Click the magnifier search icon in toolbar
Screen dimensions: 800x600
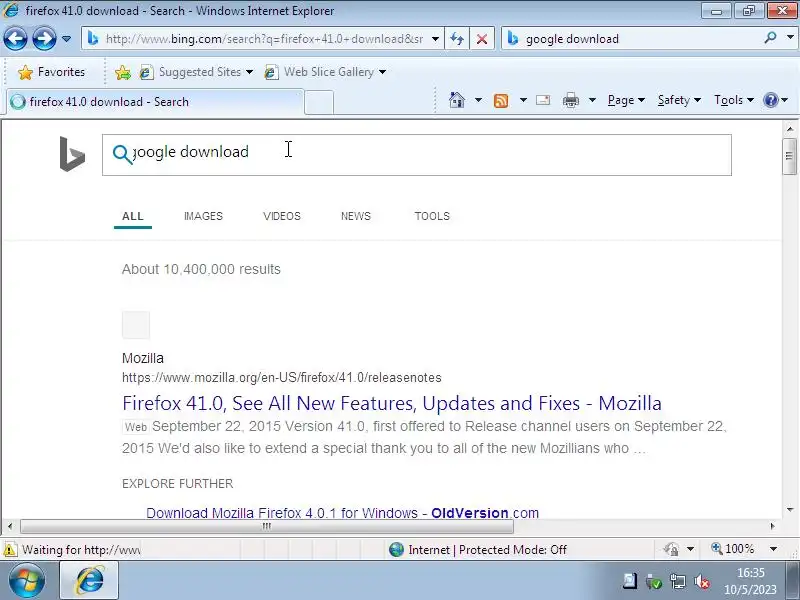point(770,38)
